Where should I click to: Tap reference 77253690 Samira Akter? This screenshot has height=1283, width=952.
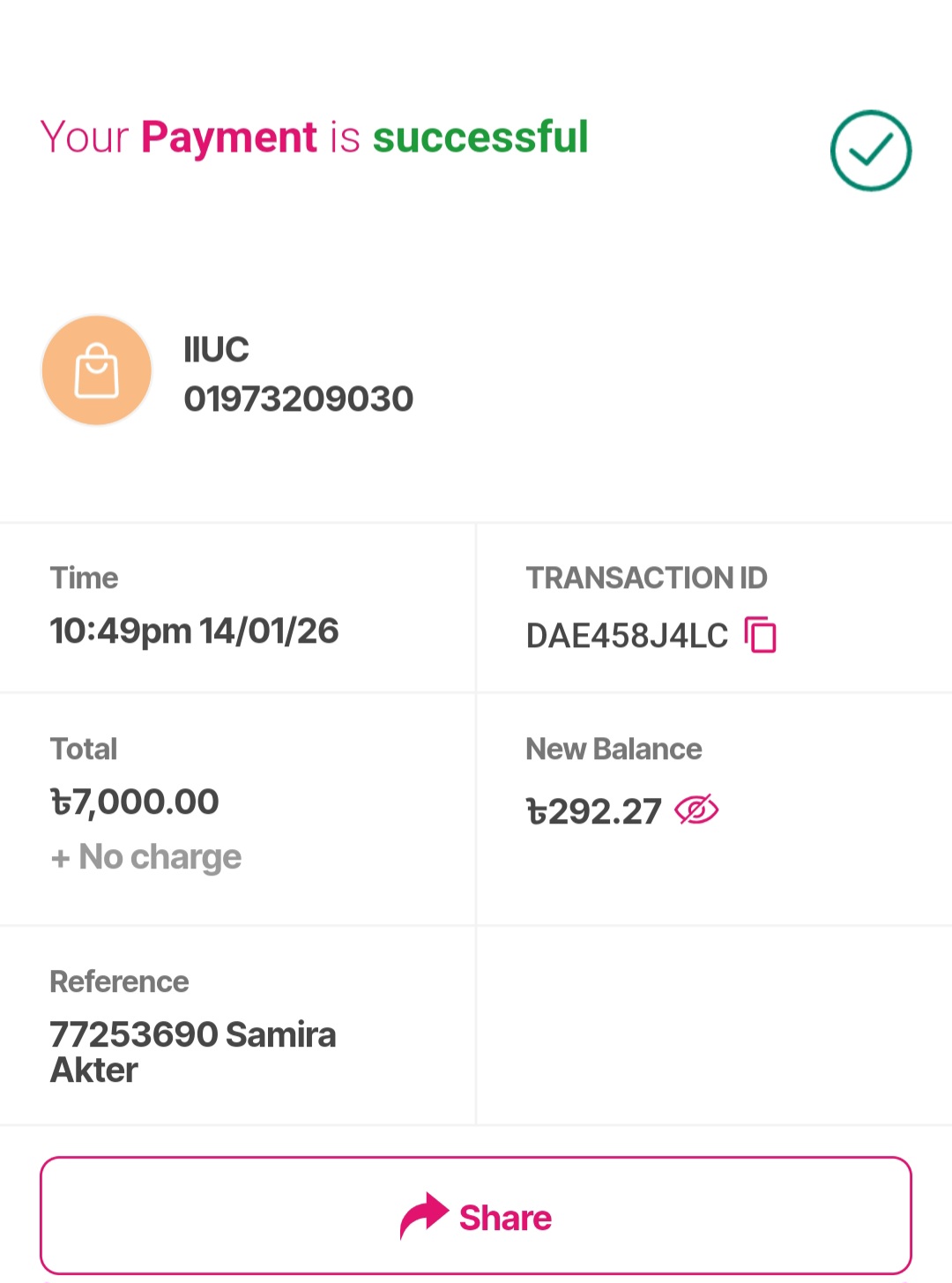coord(192,1051)
